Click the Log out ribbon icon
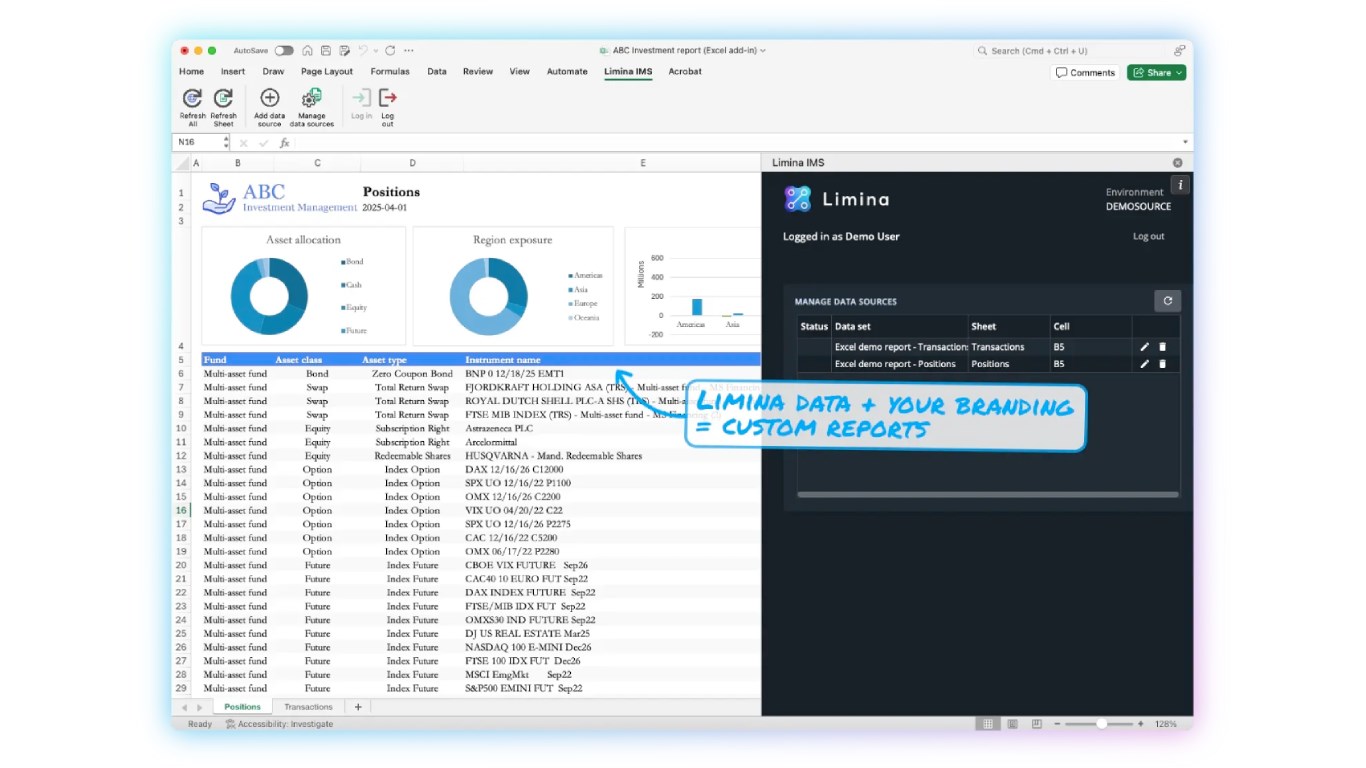 point(388,97)
